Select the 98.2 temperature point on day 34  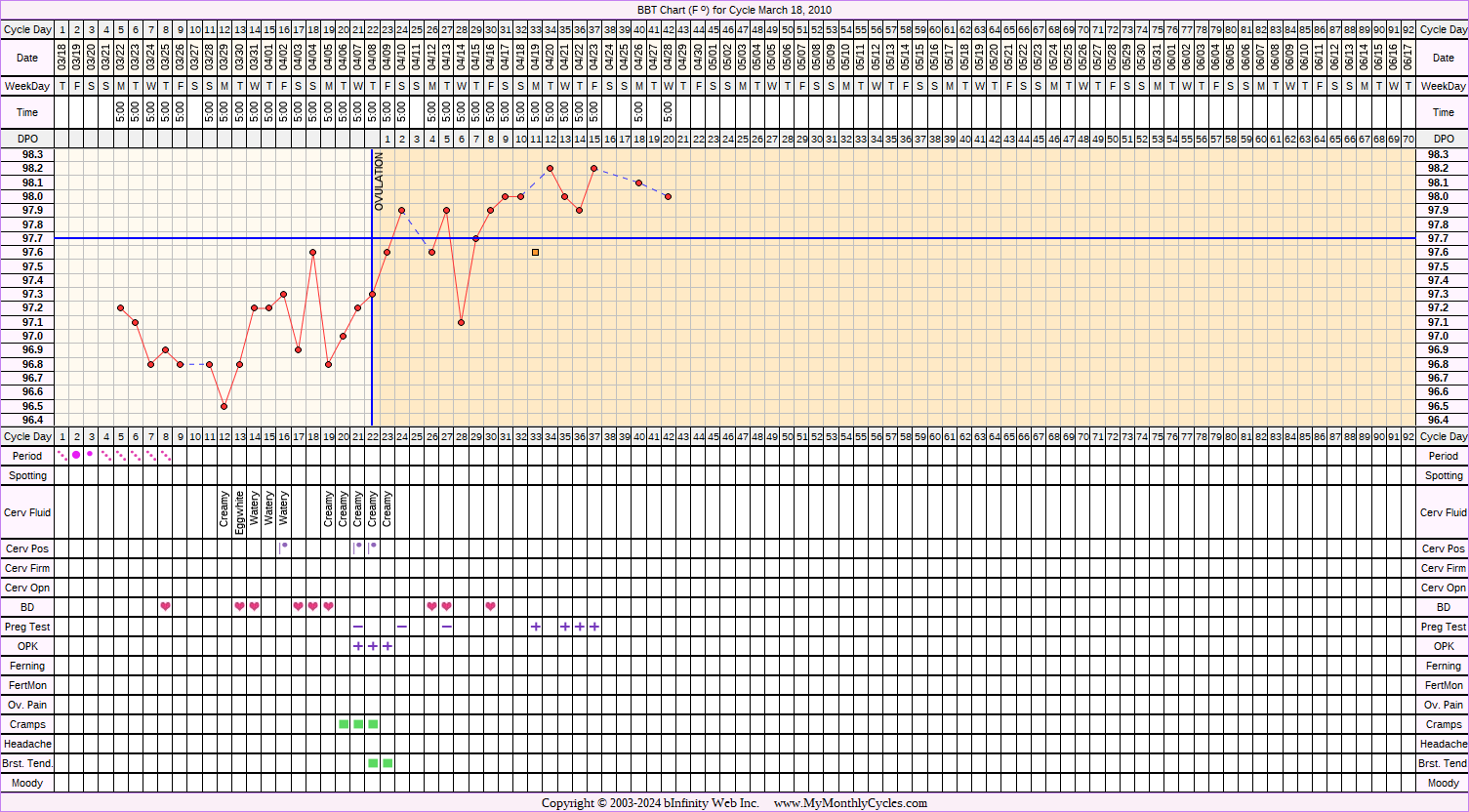[551, 168]
